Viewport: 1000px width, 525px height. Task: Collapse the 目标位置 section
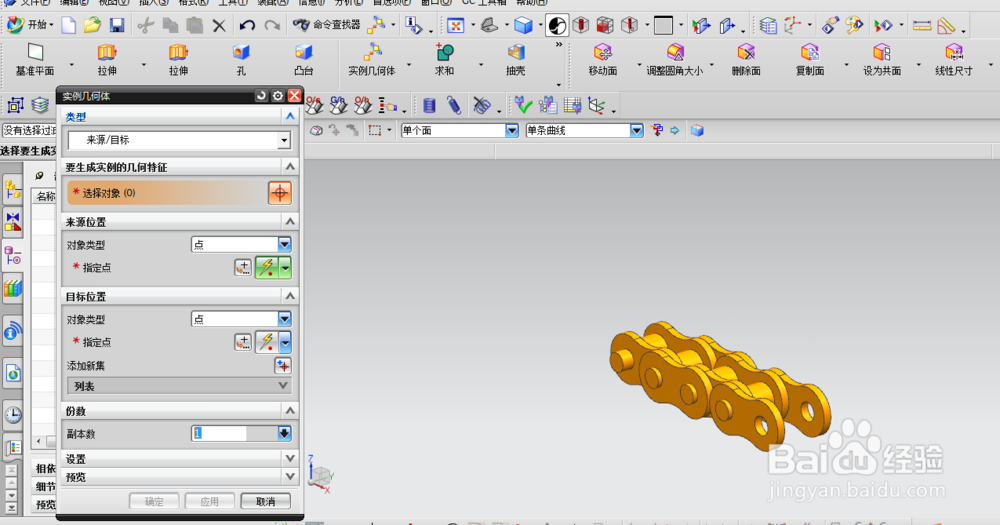click(290, 296)
